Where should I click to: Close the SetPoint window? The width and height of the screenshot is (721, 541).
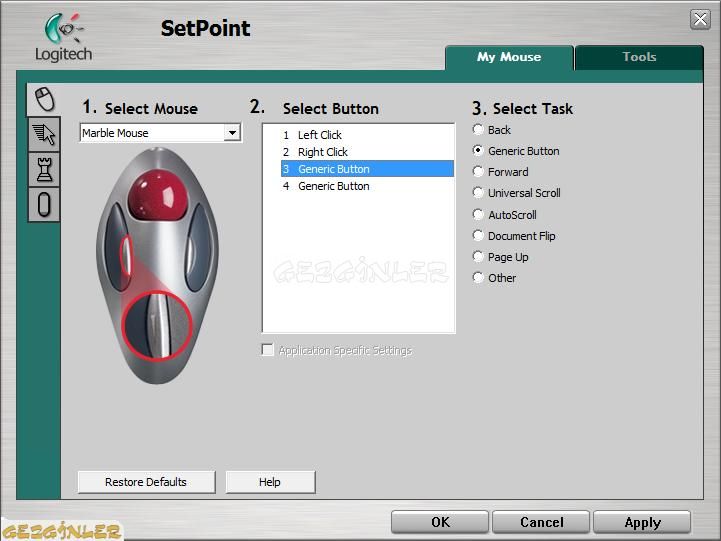click(x=700, y=19)
